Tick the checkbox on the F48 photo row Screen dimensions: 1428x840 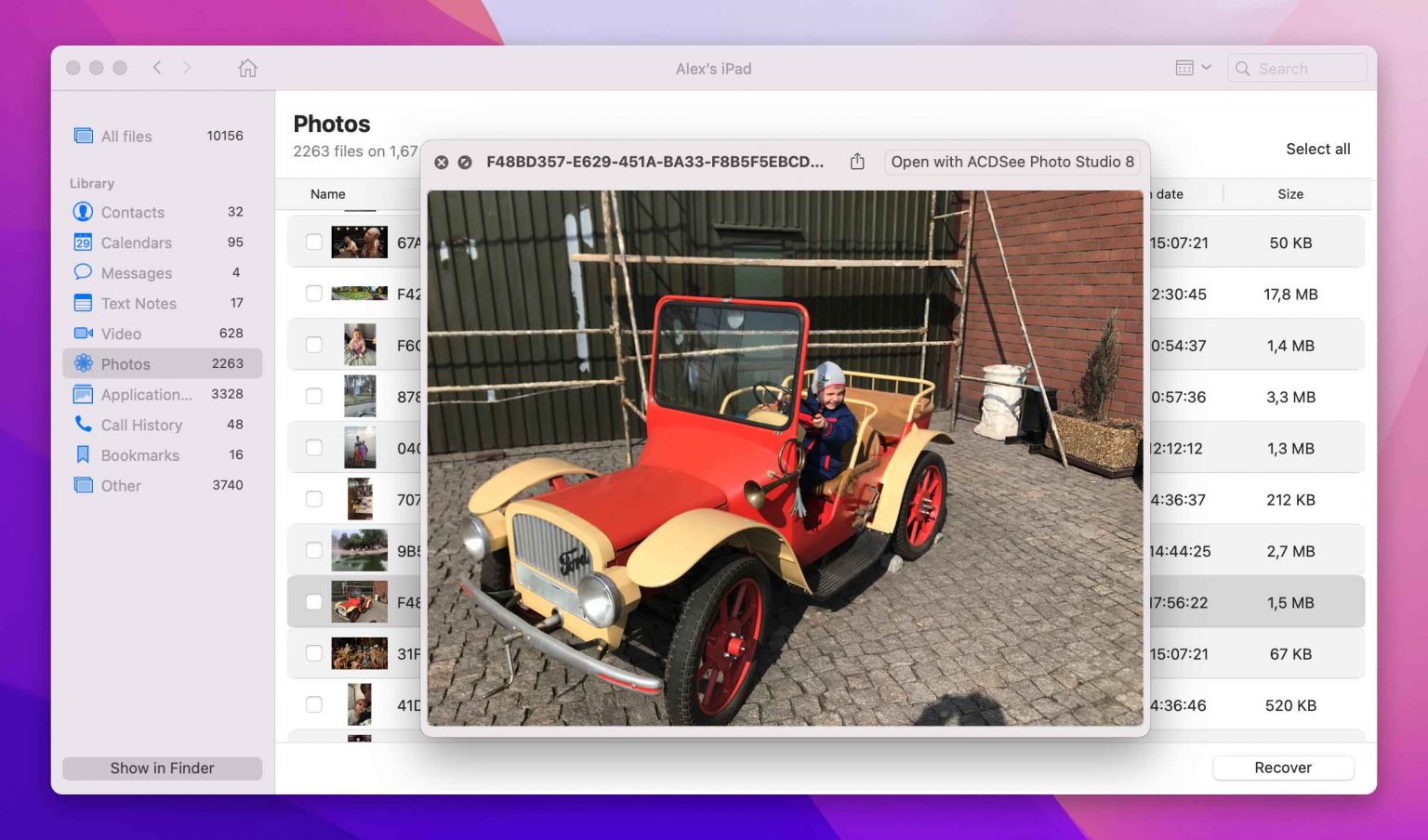(x=313, y=601)
